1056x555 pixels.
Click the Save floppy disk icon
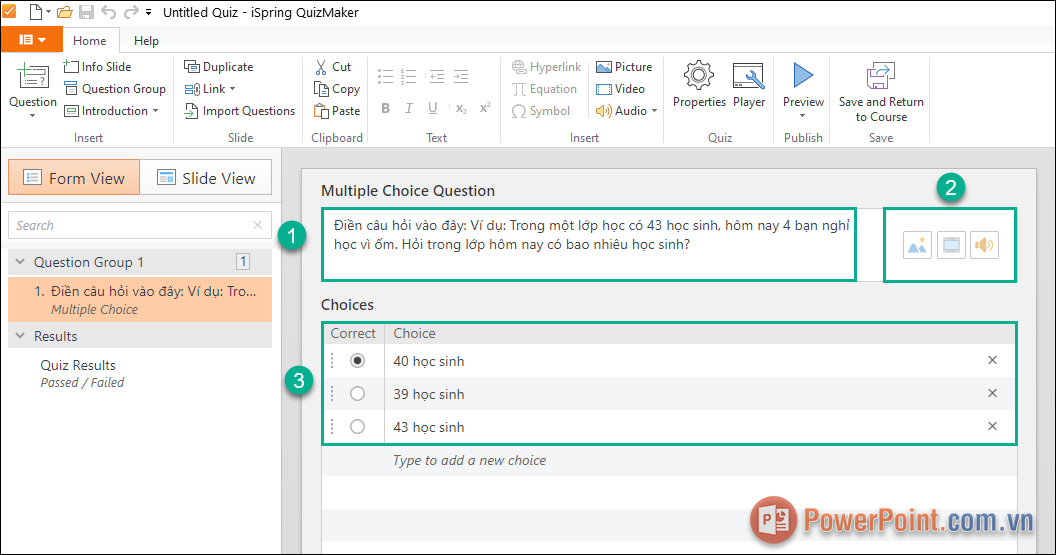pyautogui.click(x=86, y=12)
